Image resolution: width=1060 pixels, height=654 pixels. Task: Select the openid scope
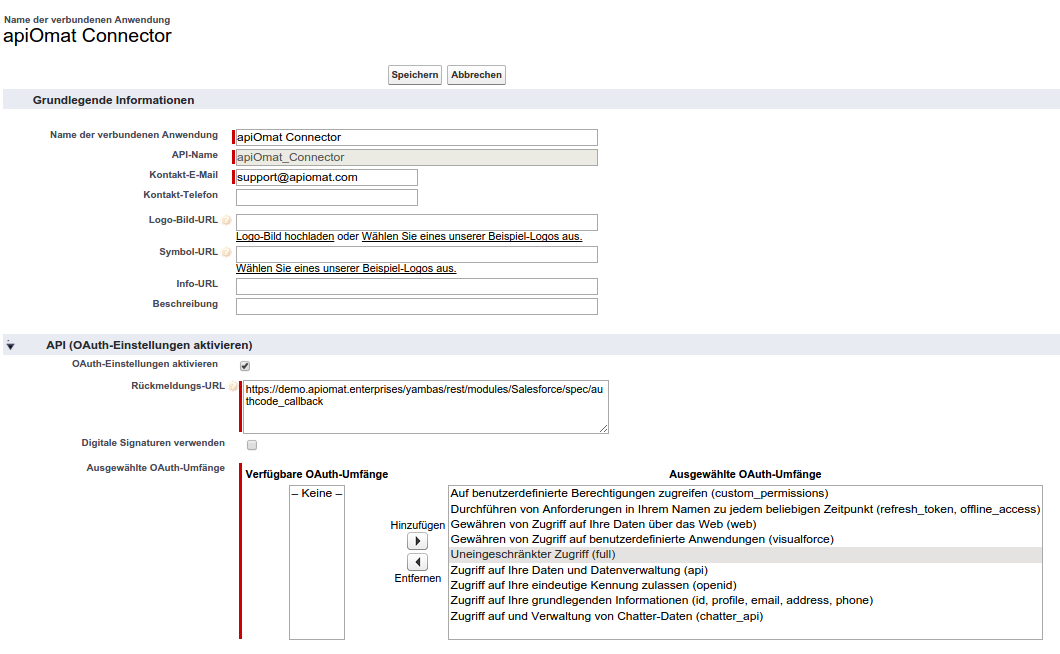pyautogui.click(x=745, y=585)
